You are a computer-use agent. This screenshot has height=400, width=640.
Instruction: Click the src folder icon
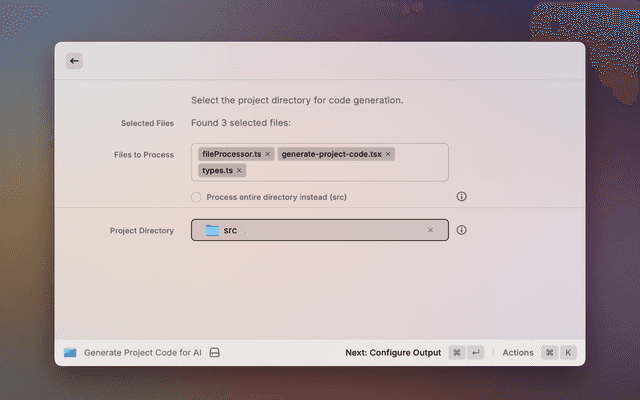pyautogui.click(x=212, y=230)
